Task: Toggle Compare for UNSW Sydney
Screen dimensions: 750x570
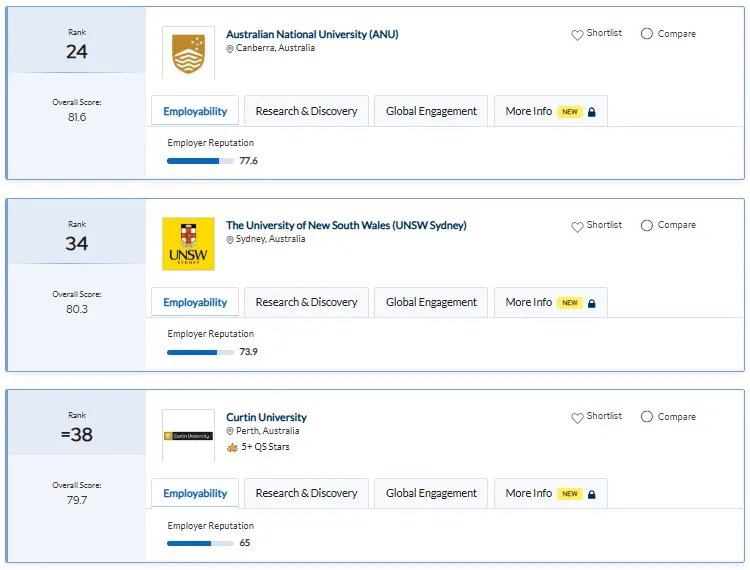Action: click(x=647, y=225)
